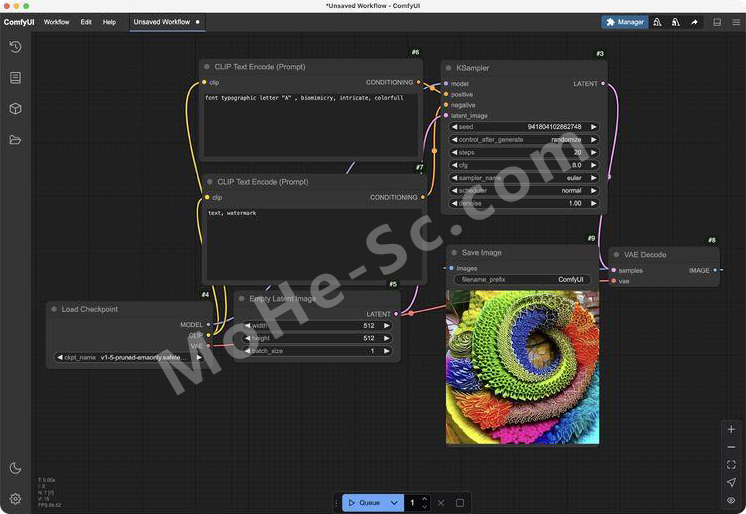
Task: Click the cfg value slider field
Action: [x=523, y=165]
